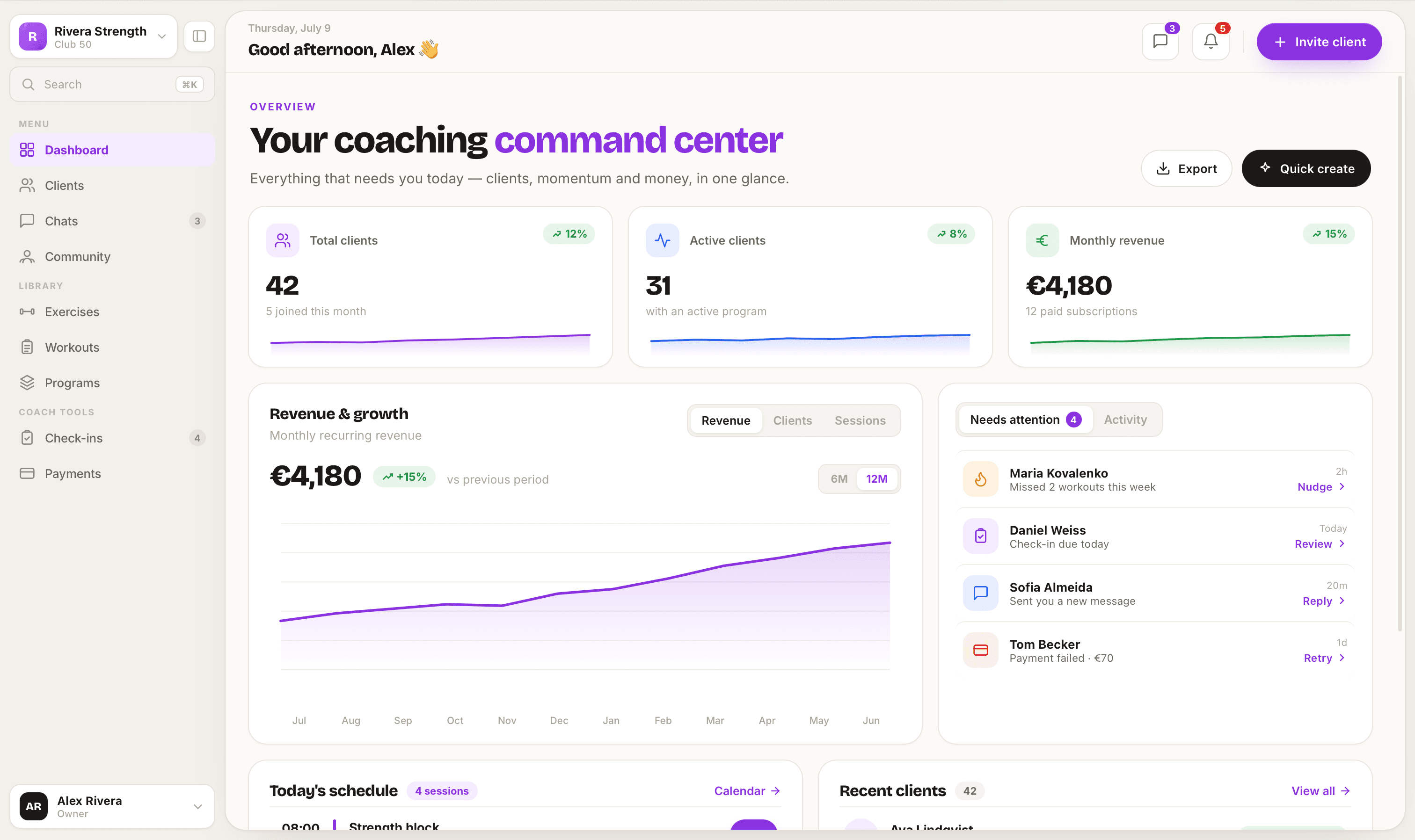Click the Payments card icon

click(x=27, y=473)
